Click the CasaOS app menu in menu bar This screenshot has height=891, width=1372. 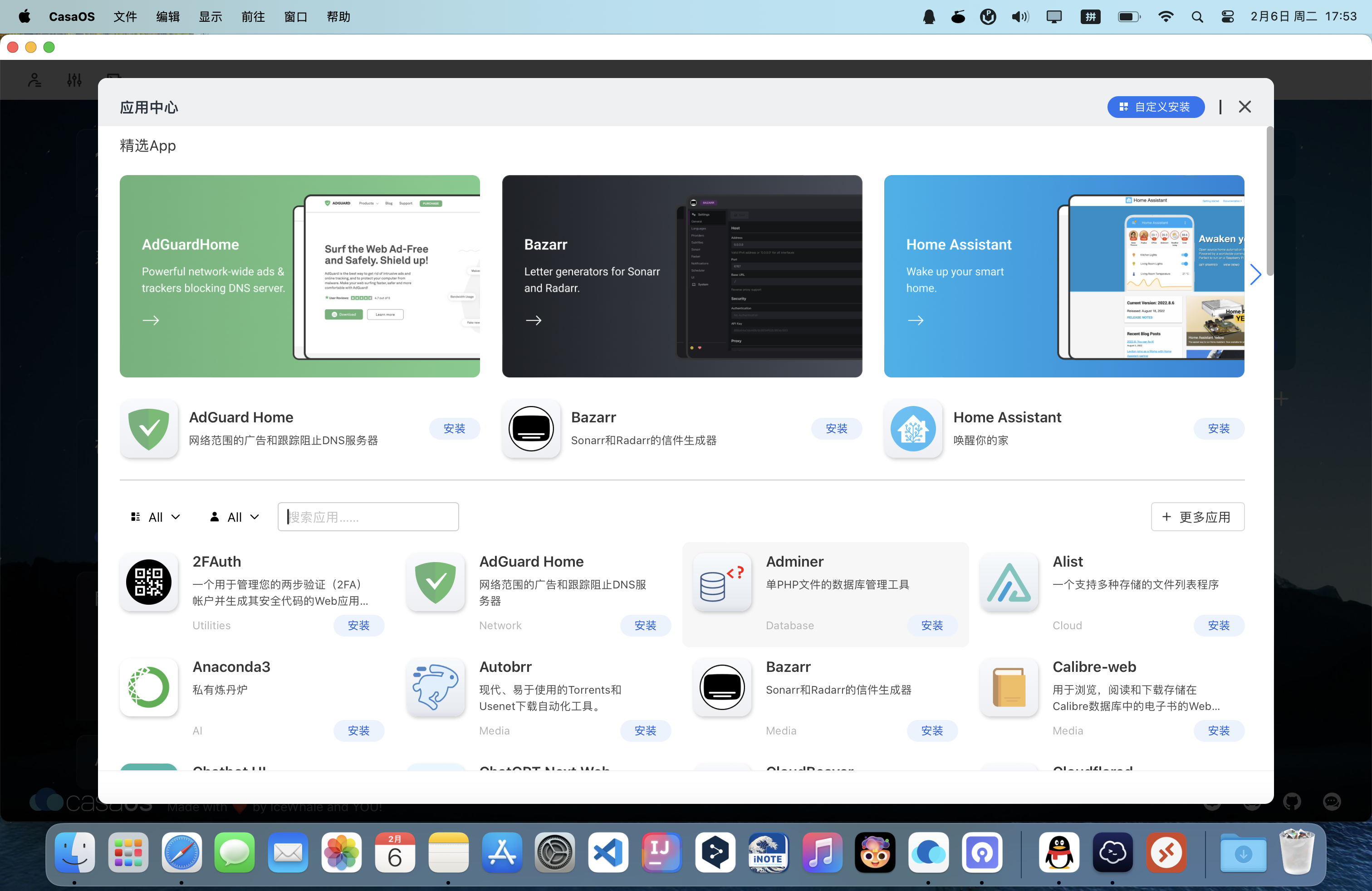pyautogui.click(x=72, y=17)
